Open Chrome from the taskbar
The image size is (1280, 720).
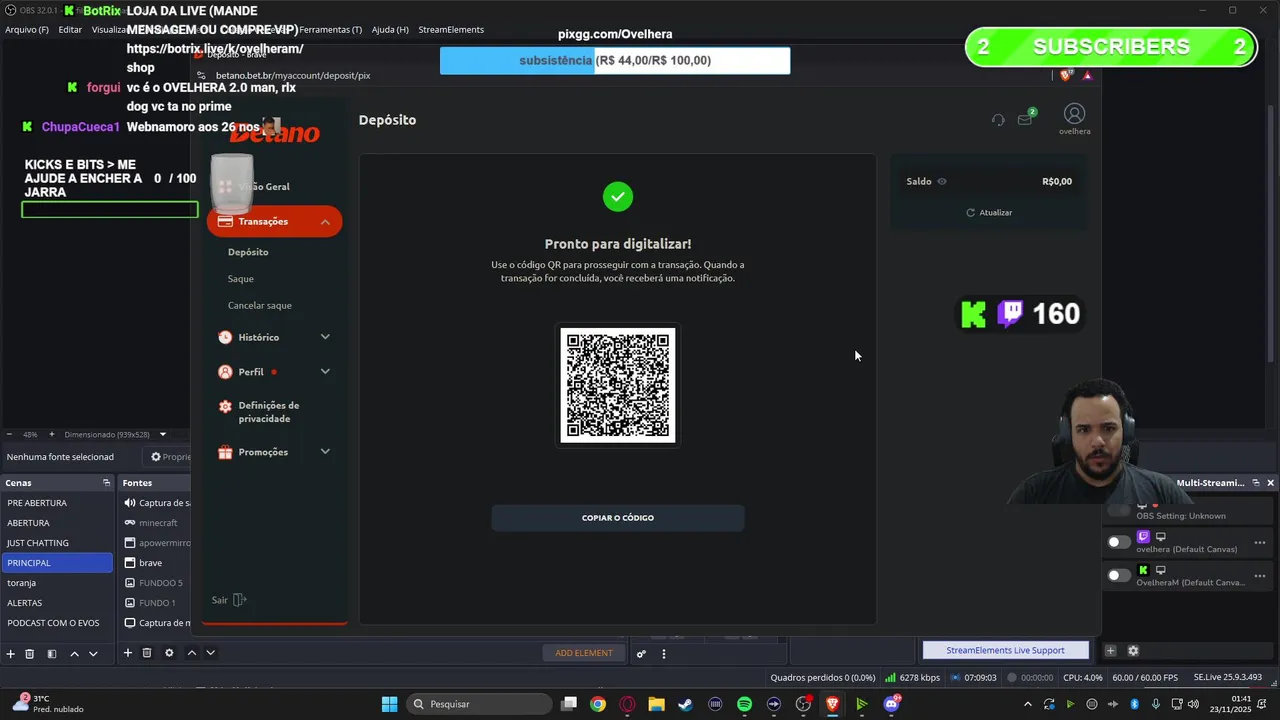597,704
